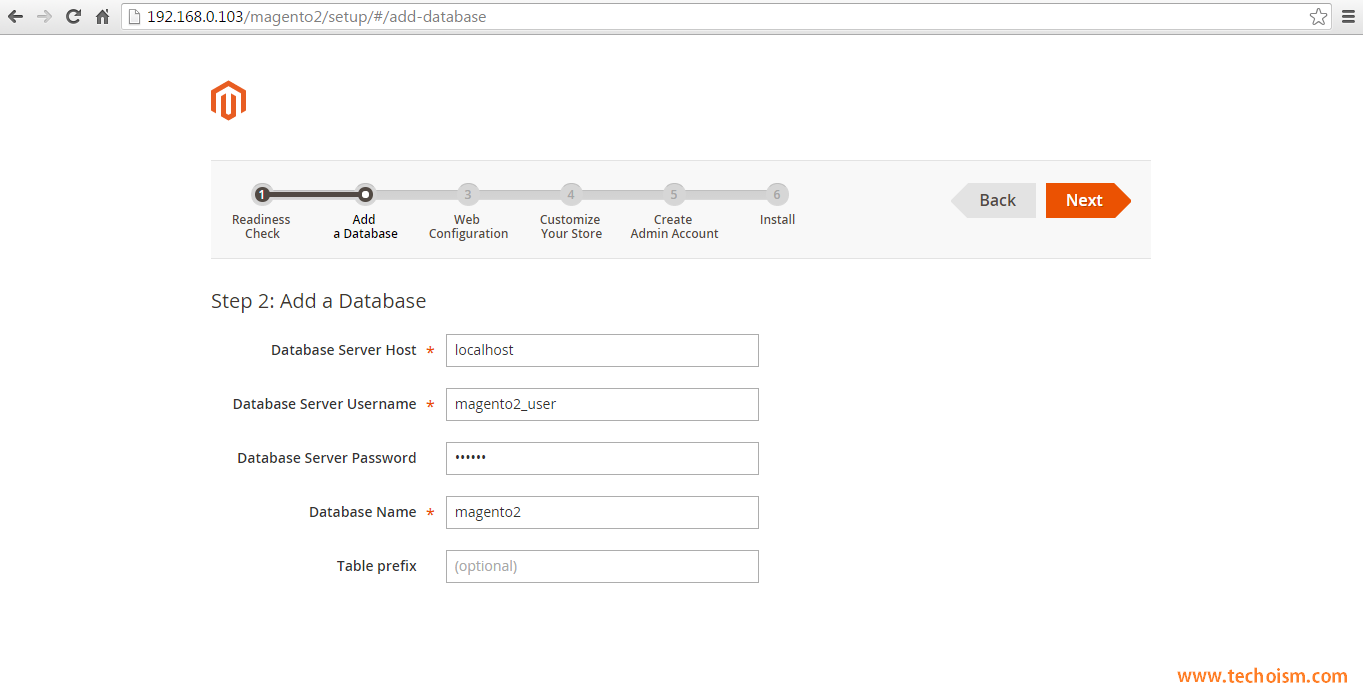Select step 3 Web Configuration marker
The width and height of the screenshot is (1363, 699).
tap(467, 194)
